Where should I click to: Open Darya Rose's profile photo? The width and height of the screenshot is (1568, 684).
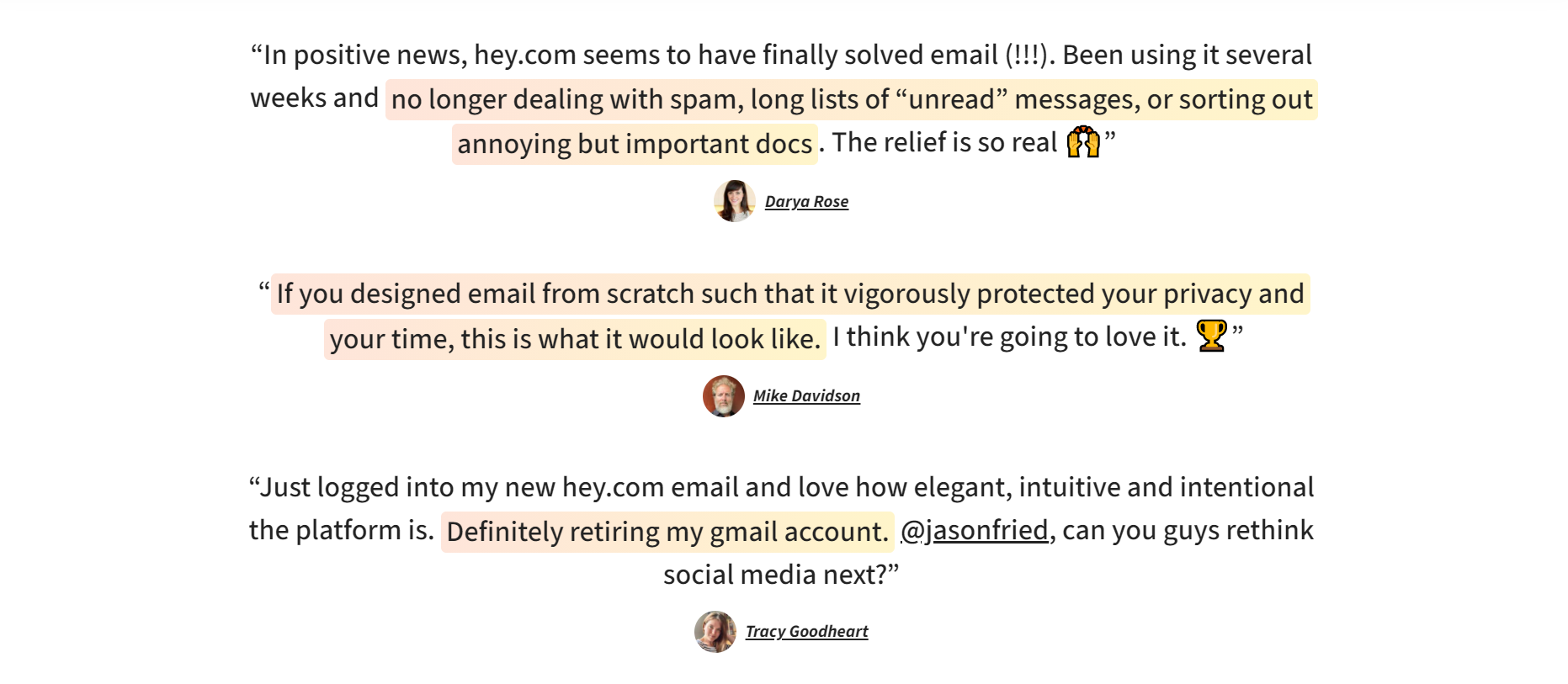(x=734, y=201)
